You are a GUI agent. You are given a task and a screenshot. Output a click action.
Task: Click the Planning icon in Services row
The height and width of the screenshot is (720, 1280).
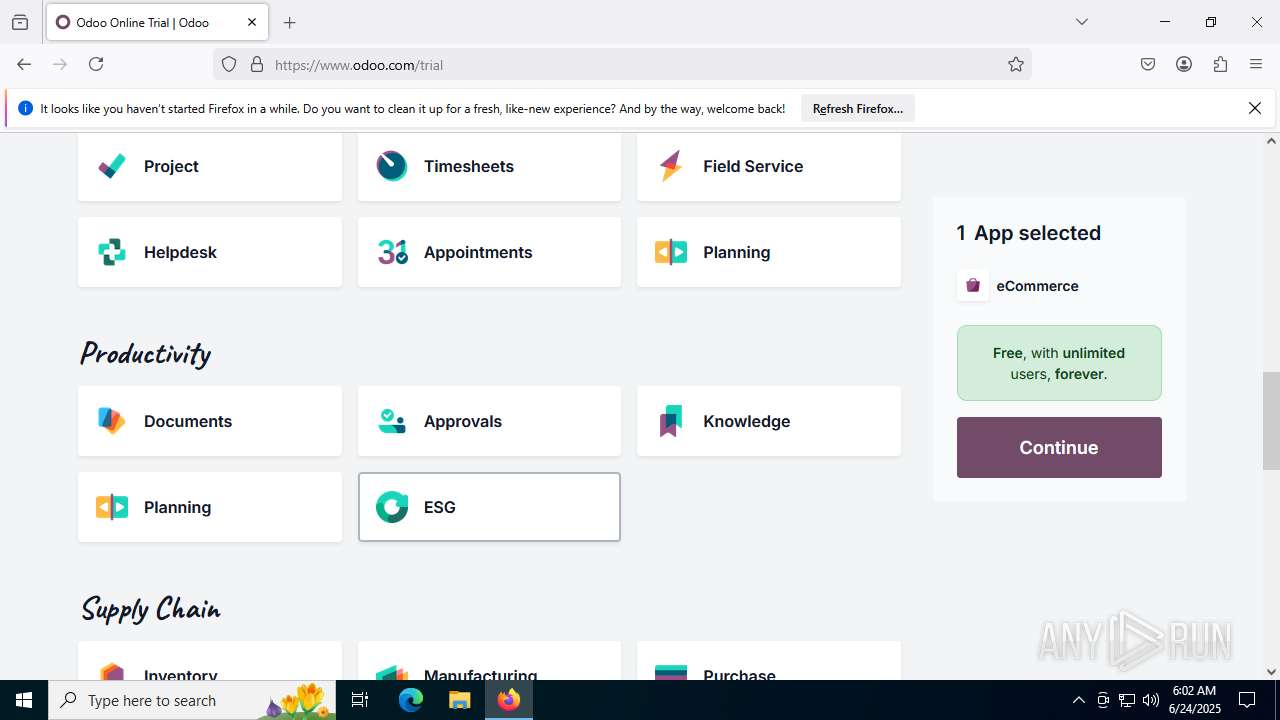(x=671, y=252)
